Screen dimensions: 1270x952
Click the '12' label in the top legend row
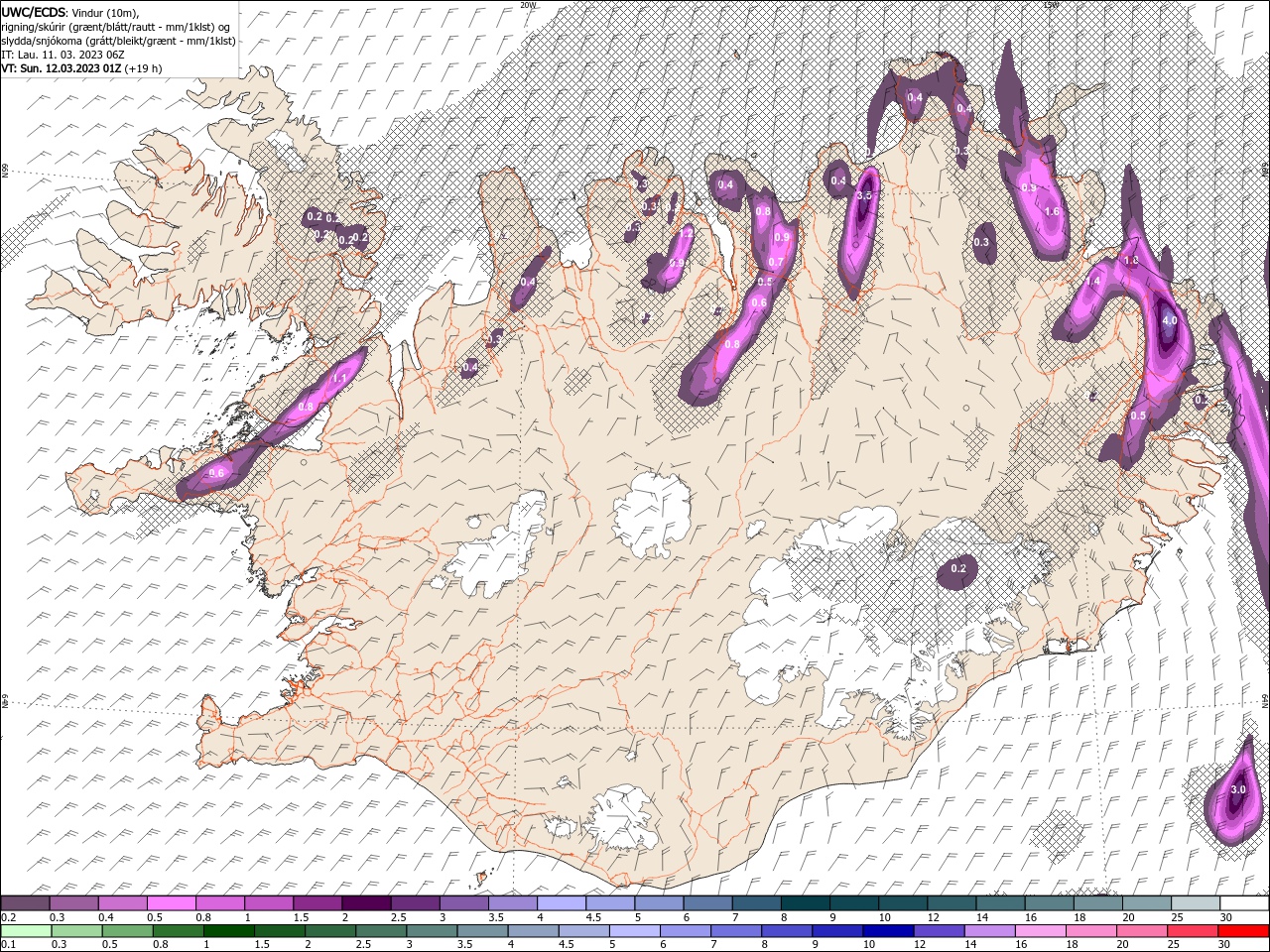tap(933, 917)
